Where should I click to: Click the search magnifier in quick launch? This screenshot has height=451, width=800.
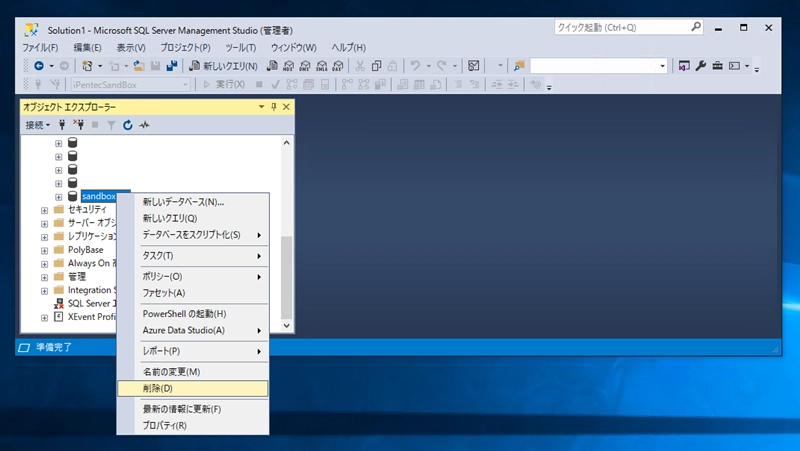[696, 27]
